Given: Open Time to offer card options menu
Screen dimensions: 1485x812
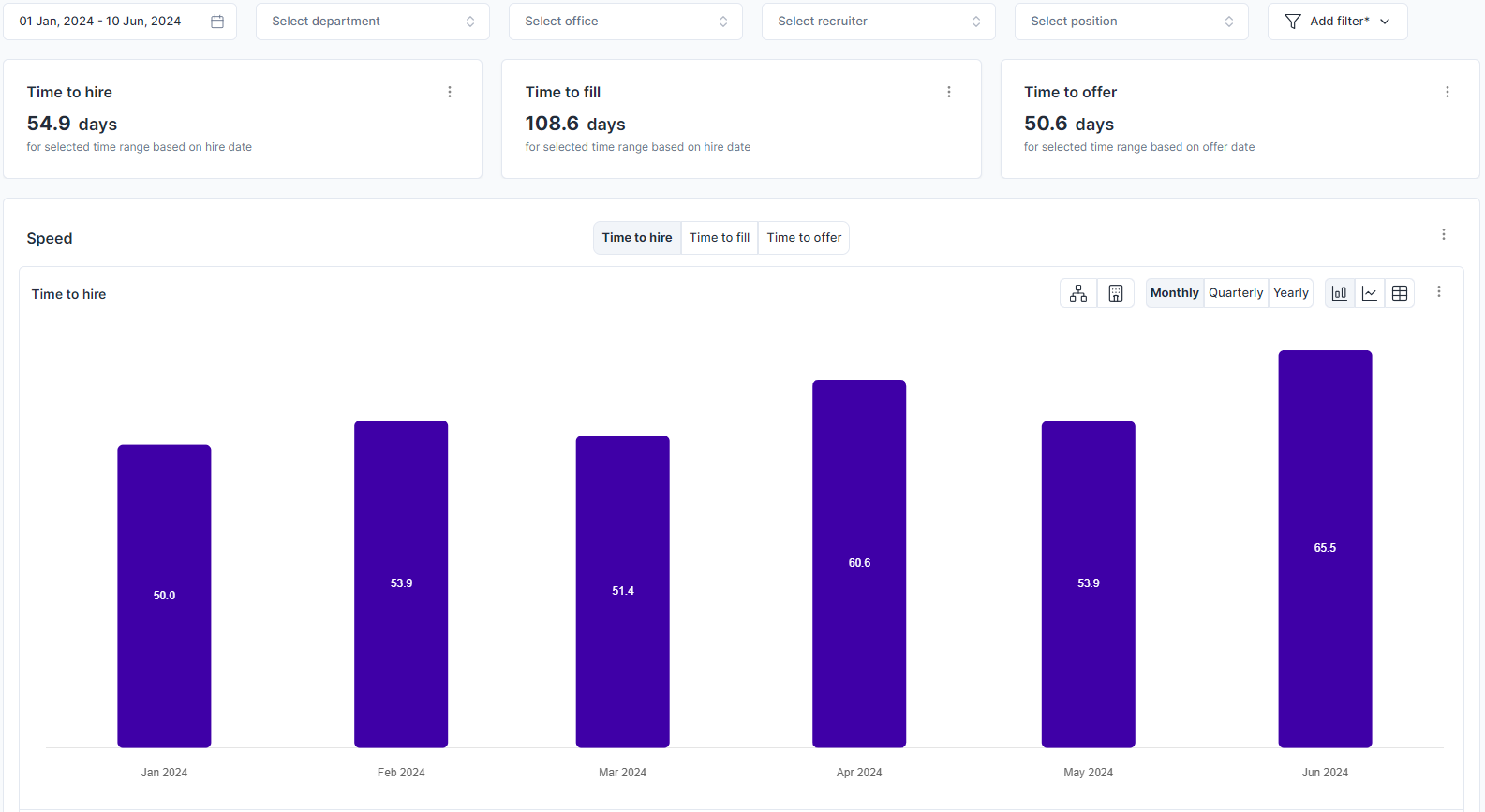Looking at the screenshot, I should pyautogui.click(x=1448, y=92).
